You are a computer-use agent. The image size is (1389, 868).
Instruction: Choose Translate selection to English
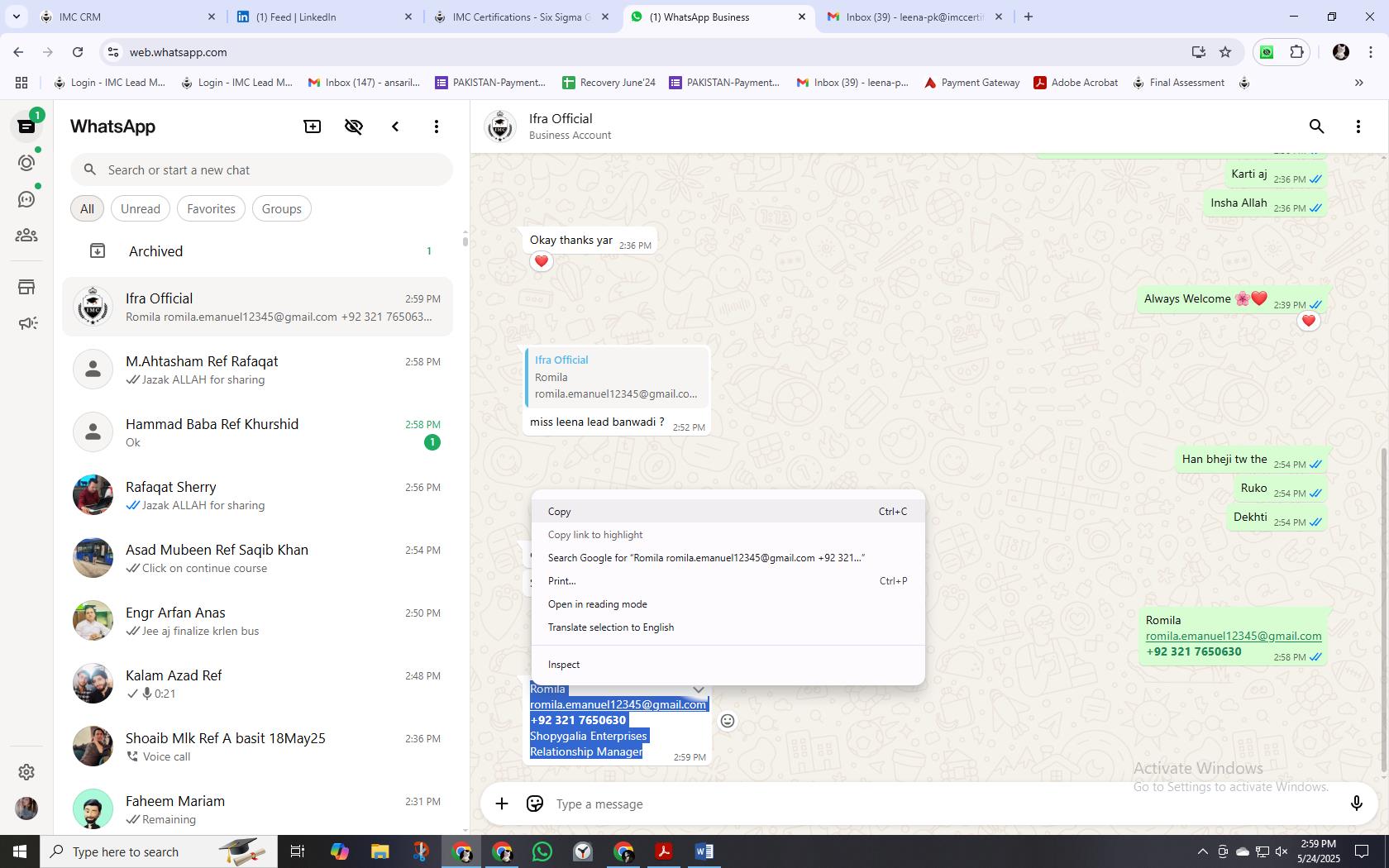728,627
